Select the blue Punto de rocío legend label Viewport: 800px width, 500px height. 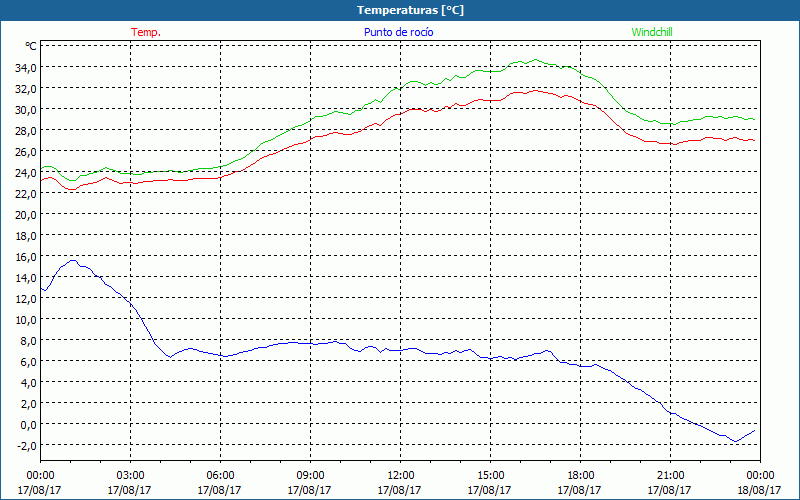pos(399,32)
